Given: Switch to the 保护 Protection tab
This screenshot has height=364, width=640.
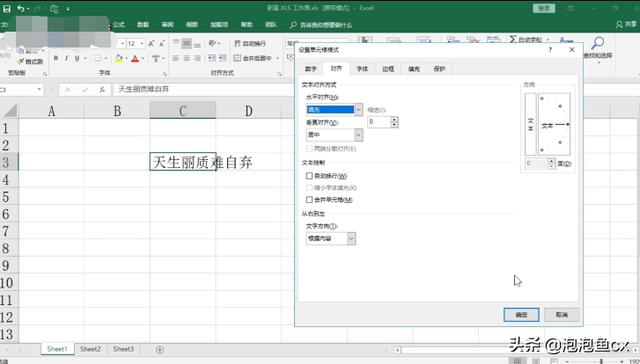Looking at the screenshot, I should (439, 69).
